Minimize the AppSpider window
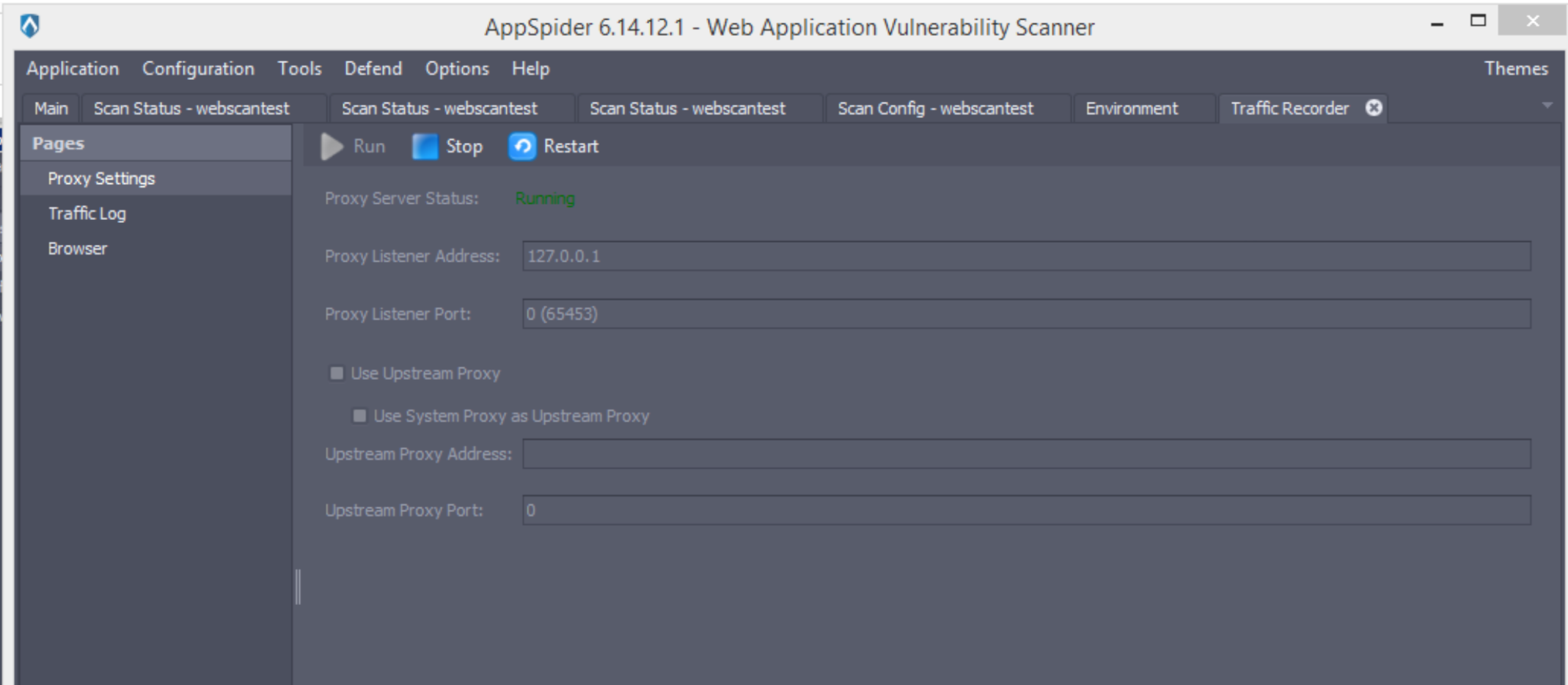This screenshot has width=1568, height=685. pyautogui.click(x=1437, y=24)
